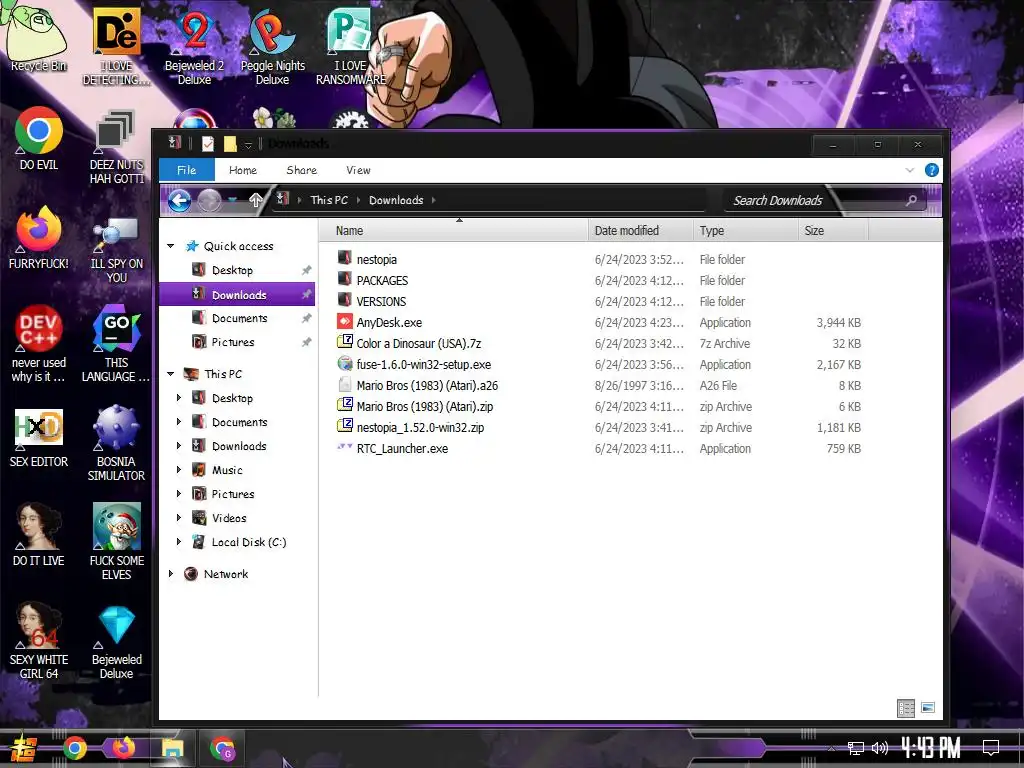Screen dimensions: 1024x768
Task: Launch the elf game desktop icon
Action: 116,541
